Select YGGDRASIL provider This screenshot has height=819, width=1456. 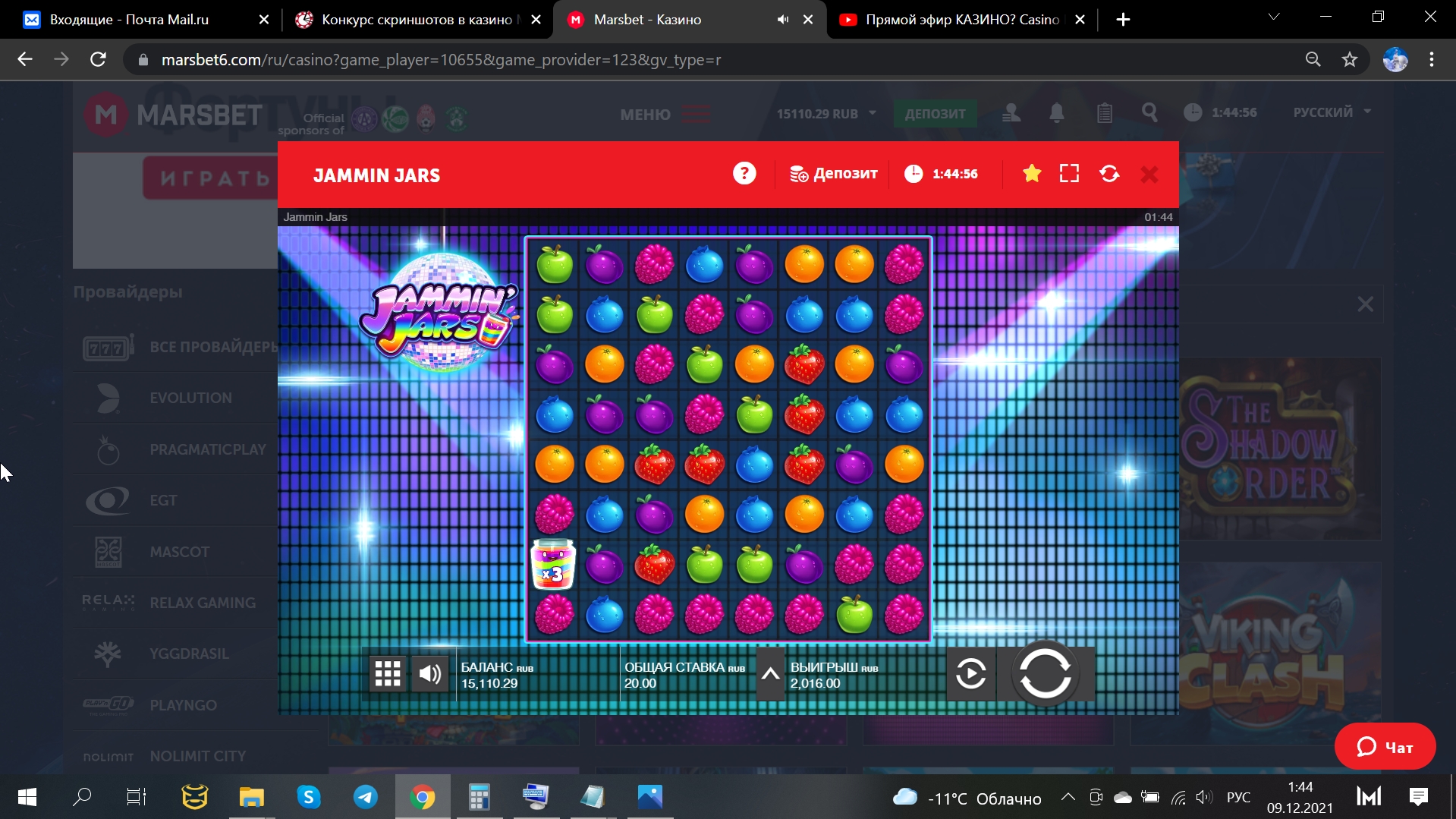click(176, 654)
